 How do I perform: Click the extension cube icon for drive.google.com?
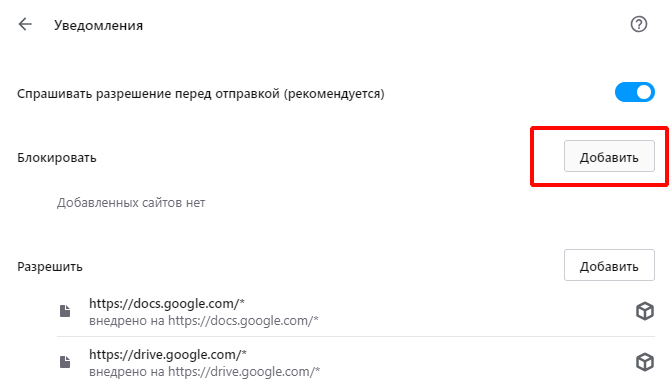pyautogui.click(x=645, y=362)
